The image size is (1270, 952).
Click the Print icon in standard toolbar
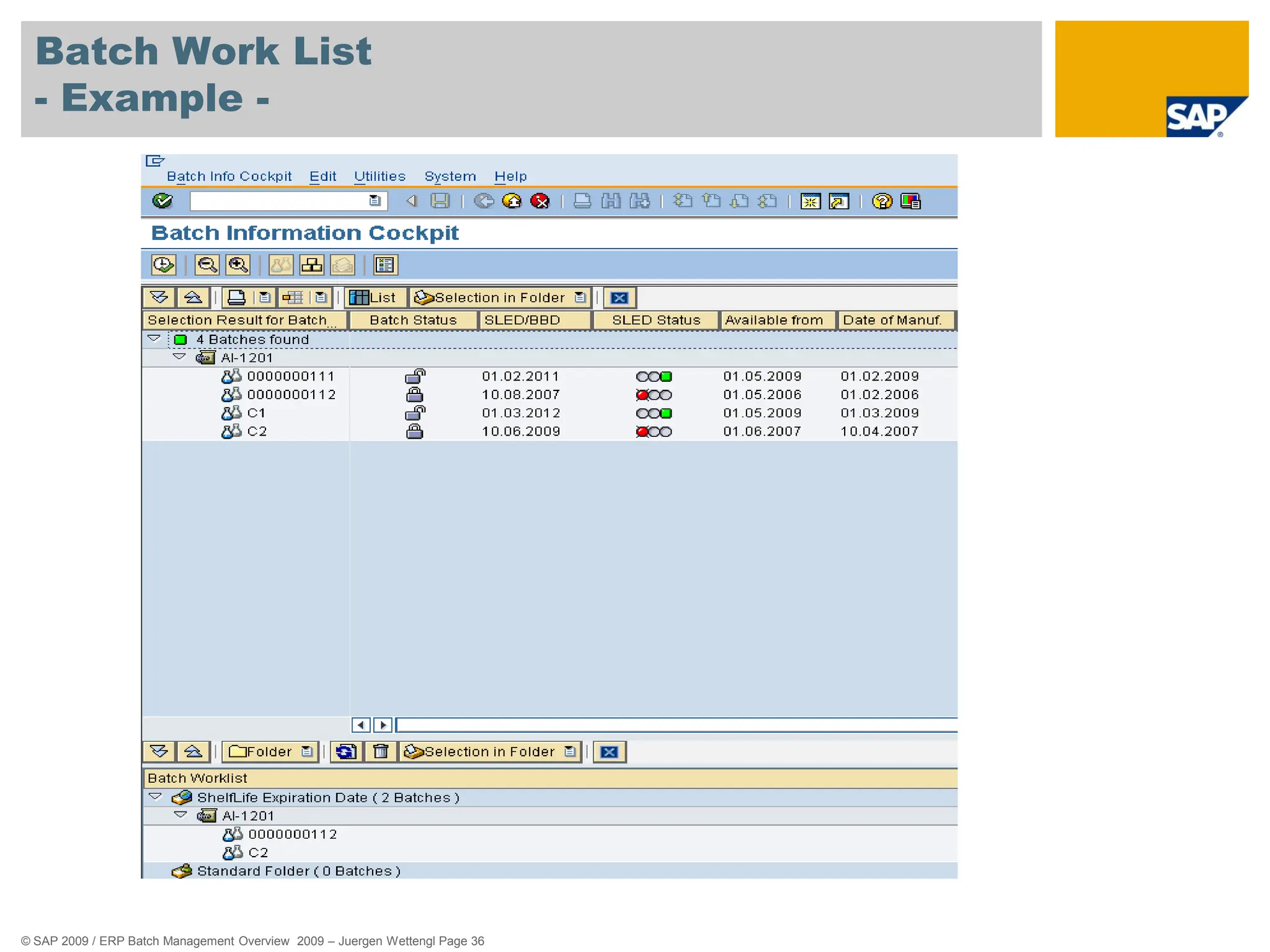point(582,201)
